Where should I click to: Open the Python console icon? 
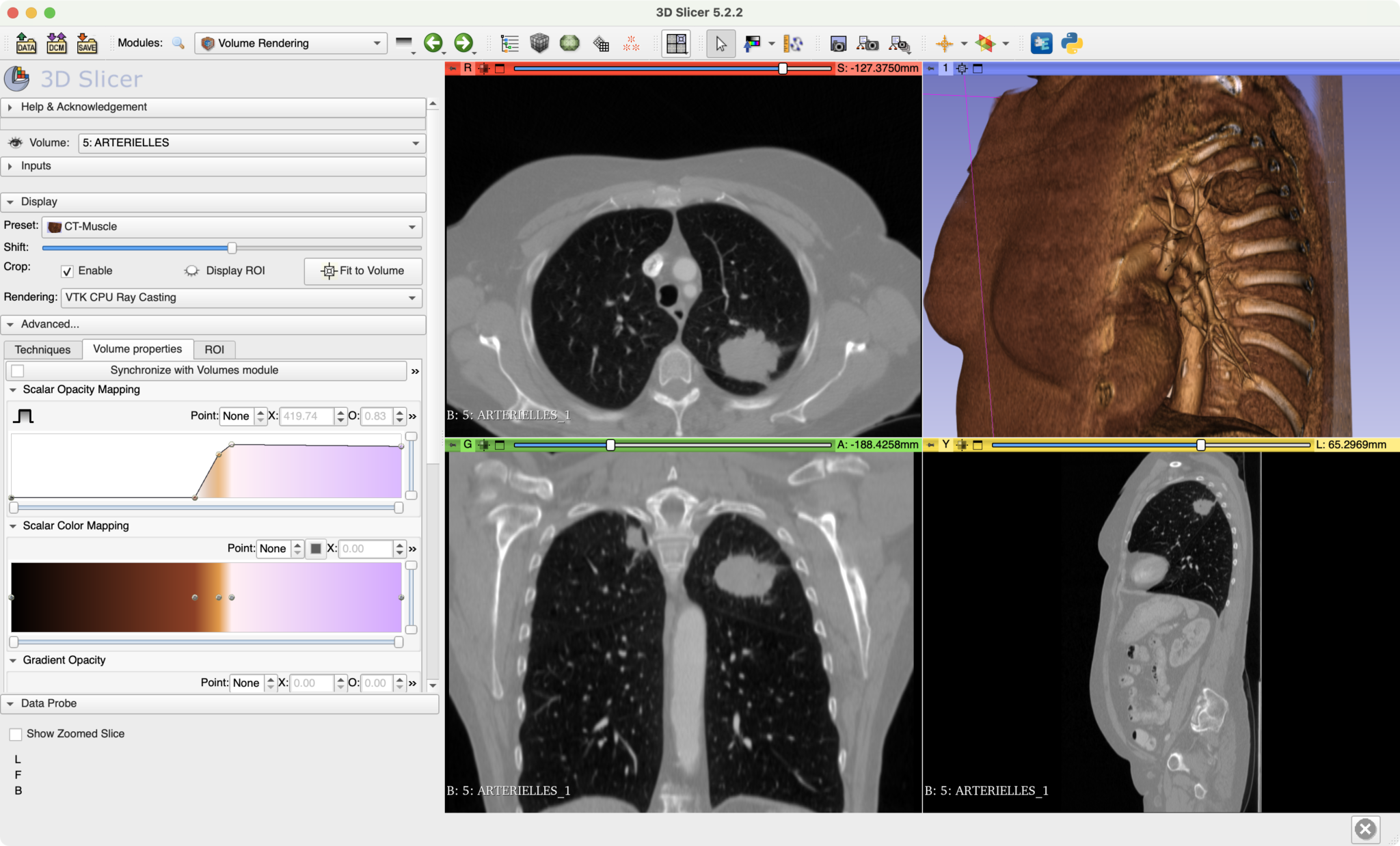coord(1071,43)
